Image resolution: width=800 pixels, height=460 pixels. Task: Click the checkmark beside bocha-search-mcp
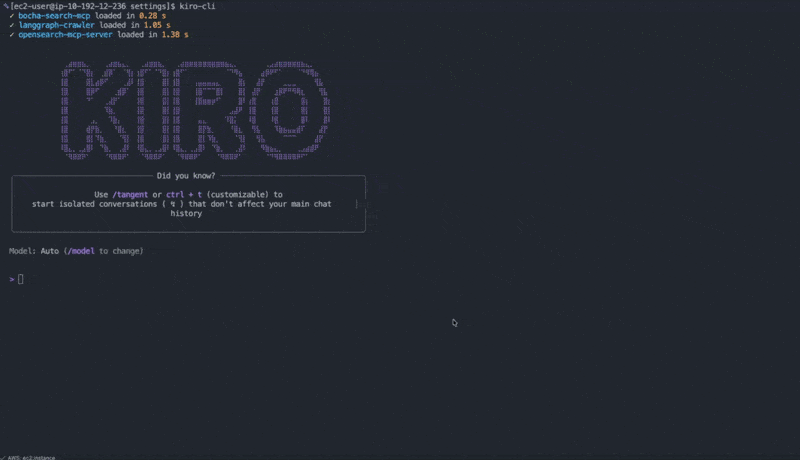(x=11, y=16)
